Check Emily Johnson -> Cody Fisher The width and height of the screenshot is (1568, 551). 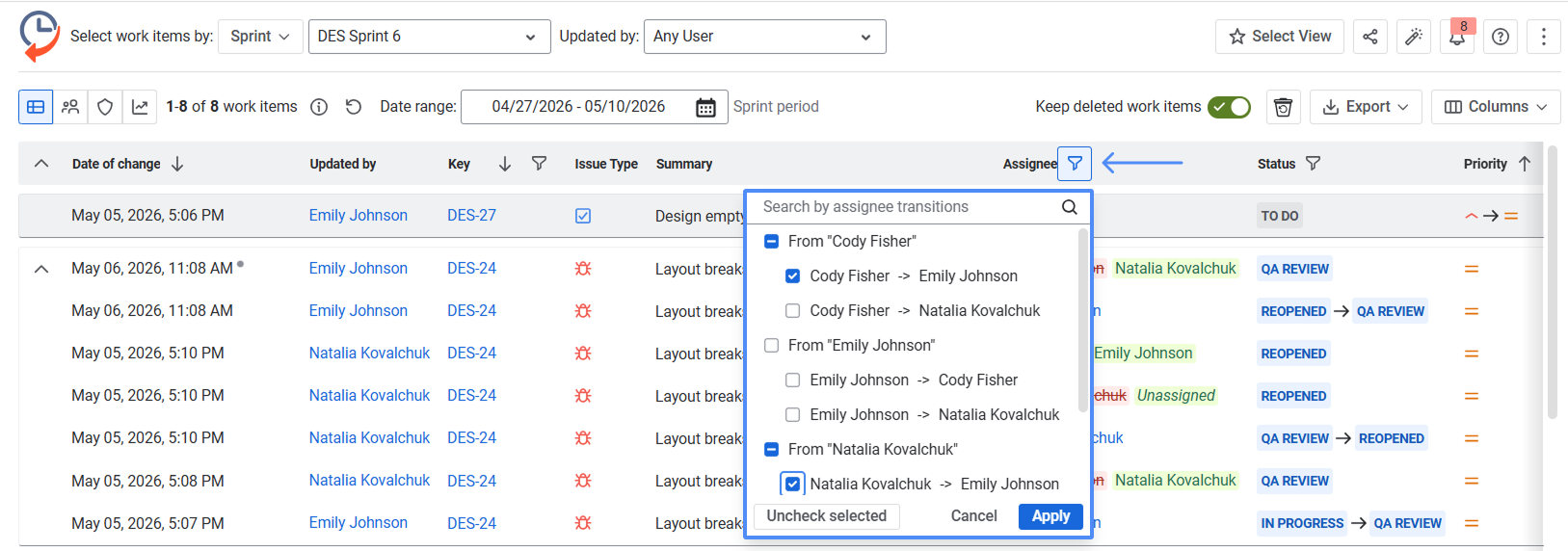792,380
